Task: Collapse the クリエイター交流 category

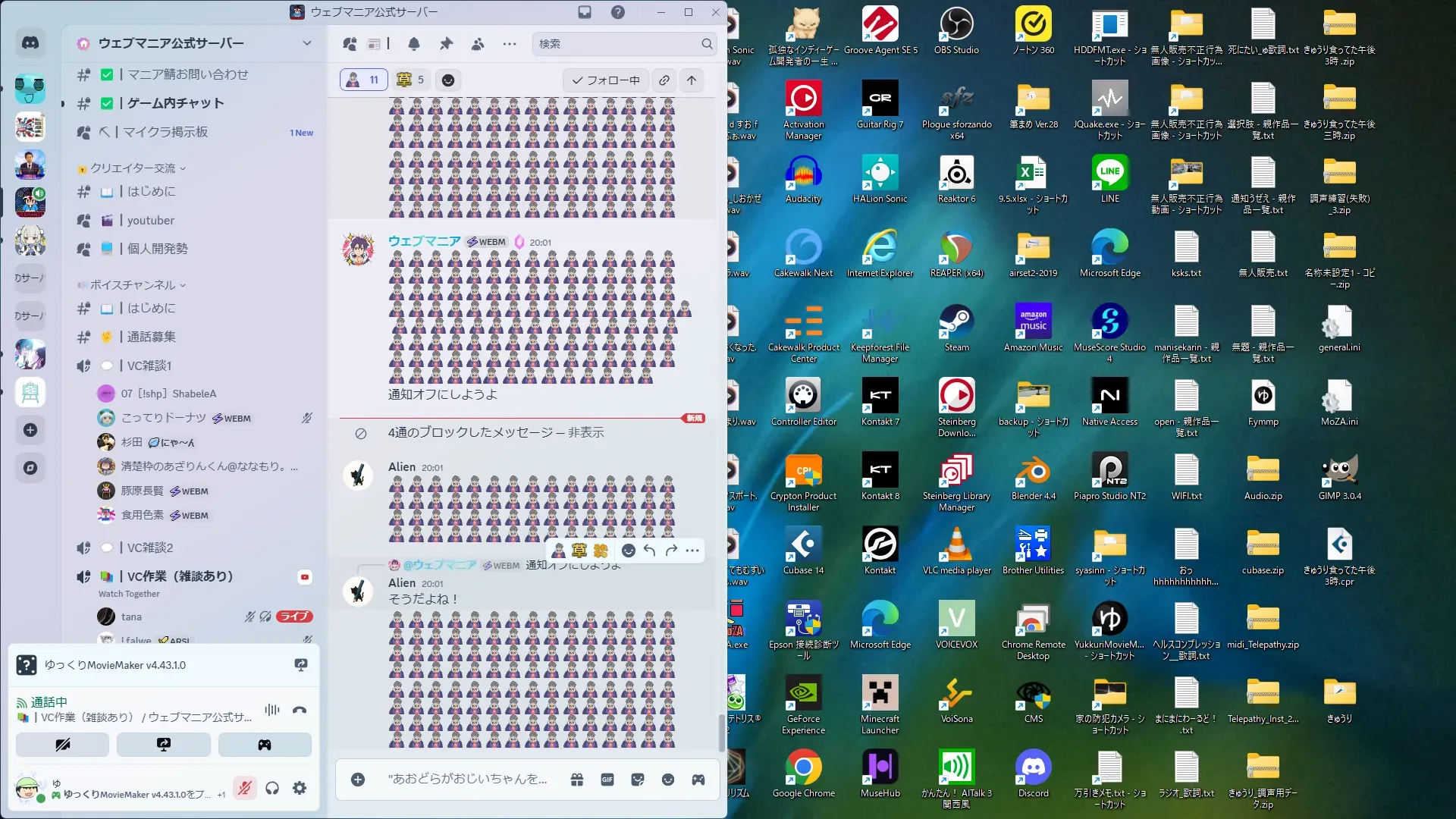Action: click(133, 168)
